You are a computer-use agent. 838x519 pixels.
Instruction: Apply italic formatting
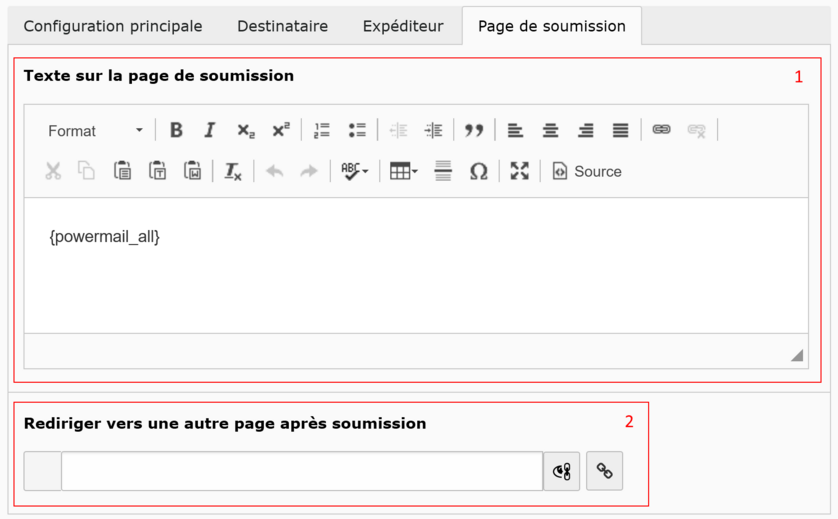(210, 130)
